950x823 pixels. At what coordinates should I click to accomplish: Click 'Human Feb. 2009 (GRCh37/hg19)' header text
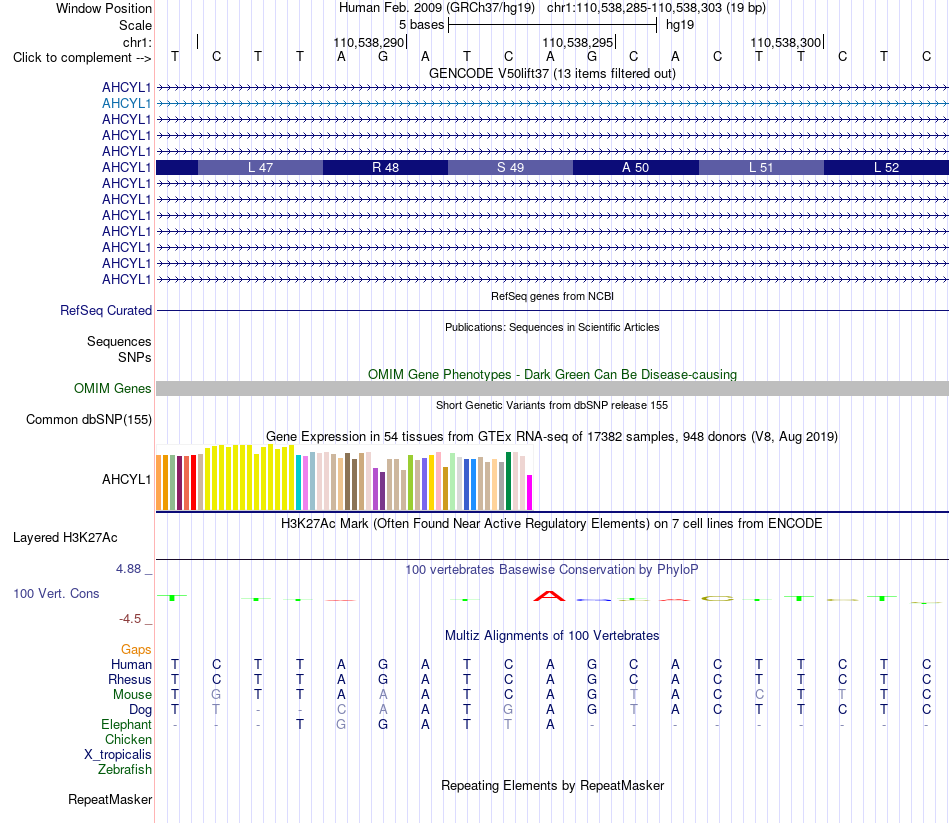click(x=437, y=8)
